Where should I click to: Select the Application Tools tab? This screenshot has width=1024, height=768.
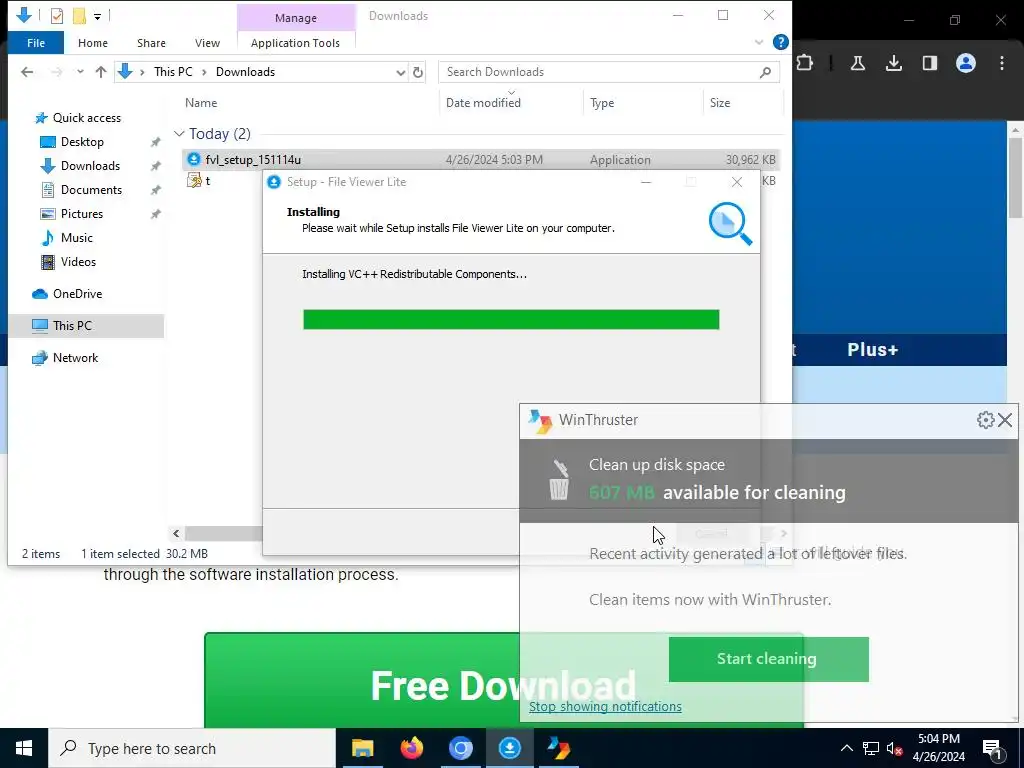point(295,43)
